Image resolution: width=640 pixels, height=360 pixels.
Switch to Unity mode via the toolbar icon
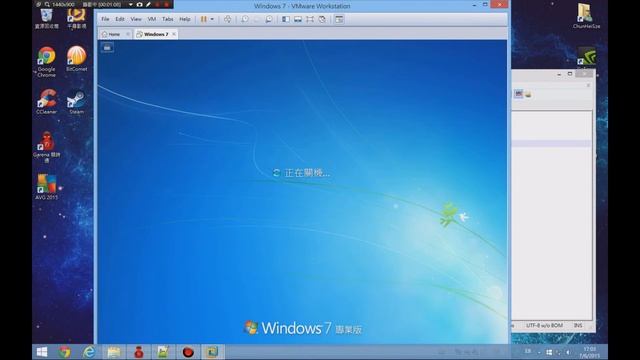coord(322,19)
